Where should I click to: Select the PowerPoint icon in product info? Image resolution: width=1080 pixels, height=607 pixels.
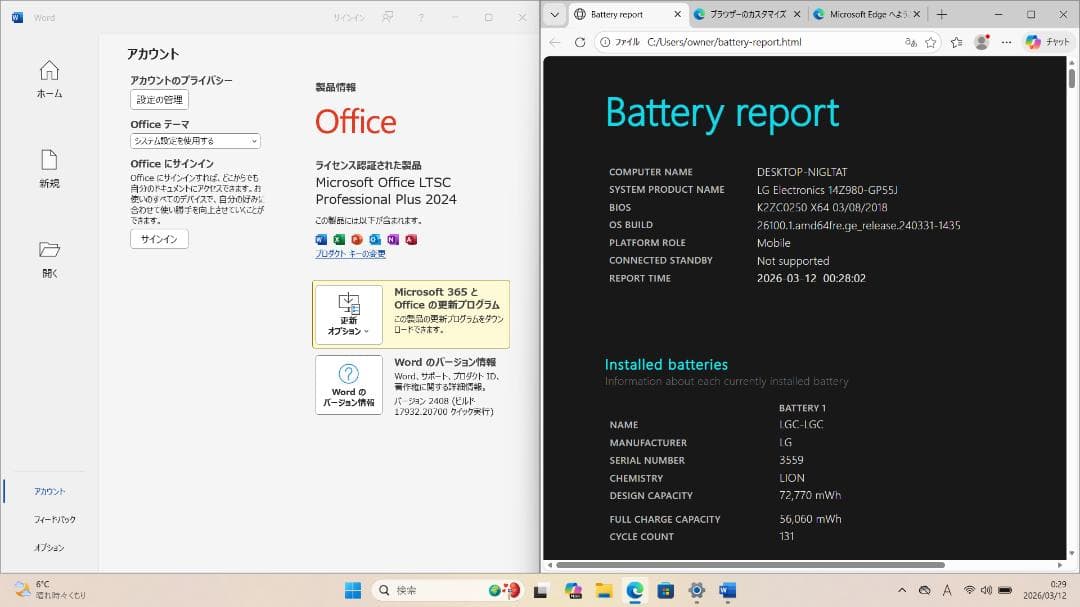356,239
